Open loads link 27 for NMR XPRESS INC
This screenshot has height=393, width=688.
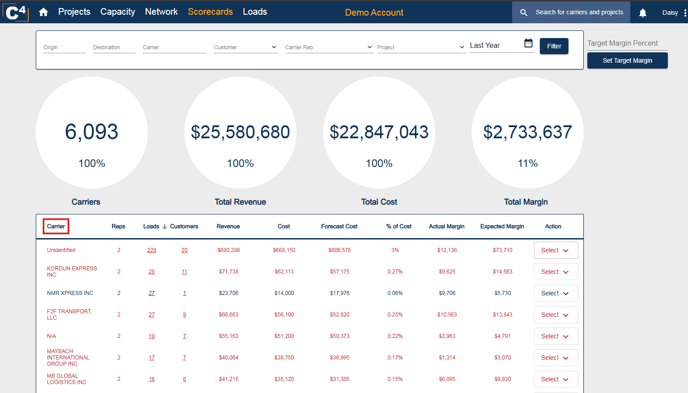[x=151, y=293]
